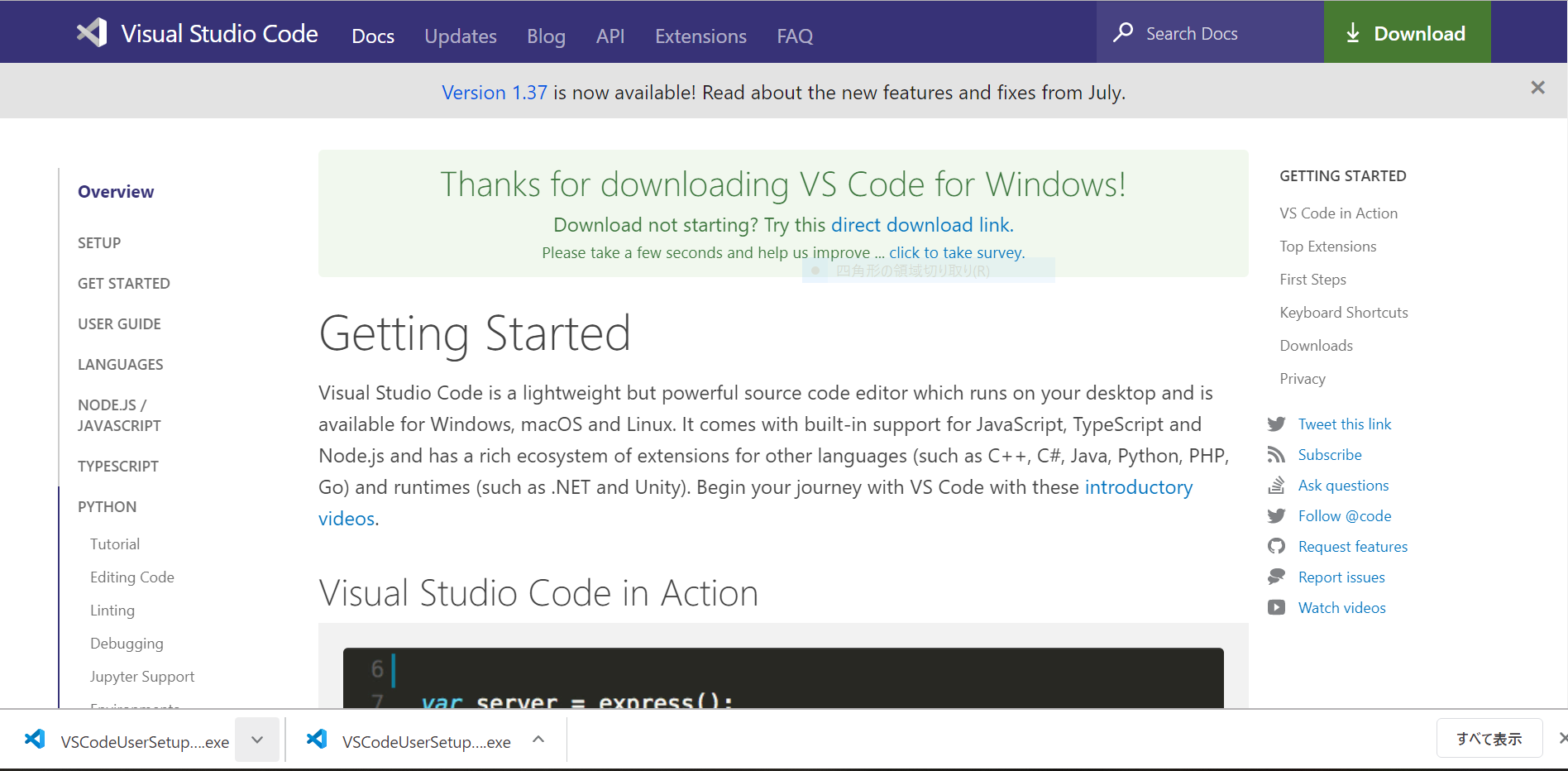
Task: Open the FAQ navigation item
Action: [795, 36]
